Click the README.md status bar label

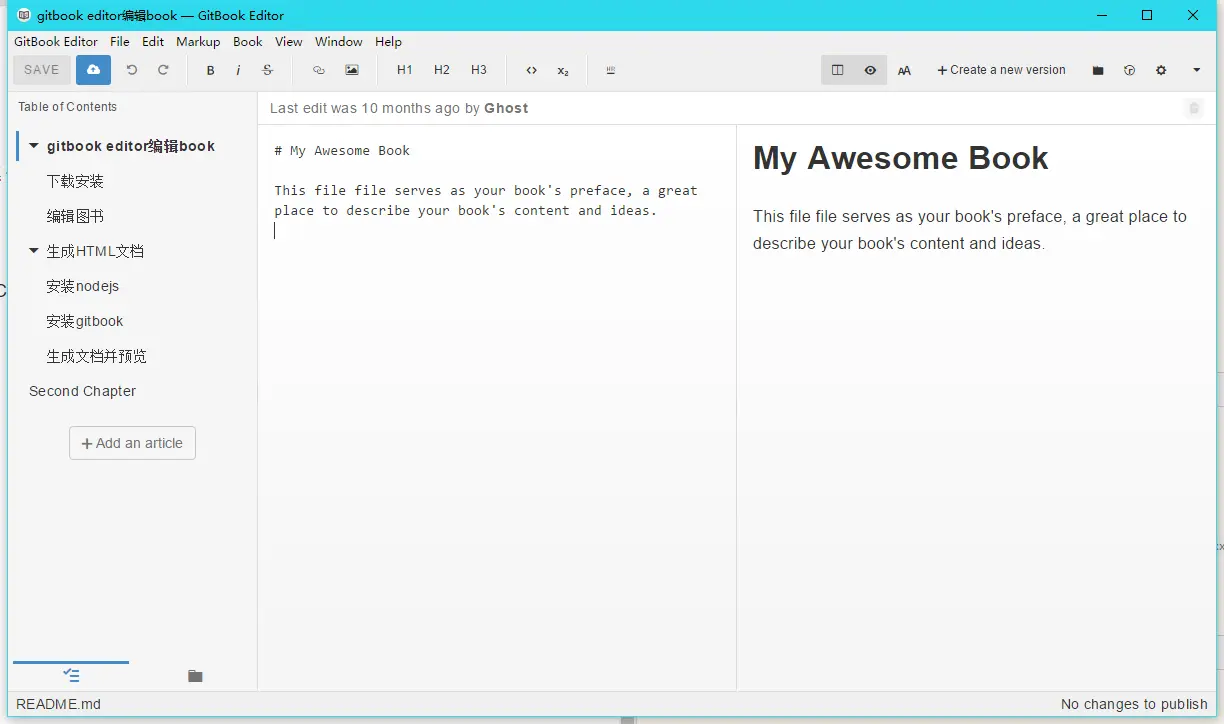(x=58, y=704)
